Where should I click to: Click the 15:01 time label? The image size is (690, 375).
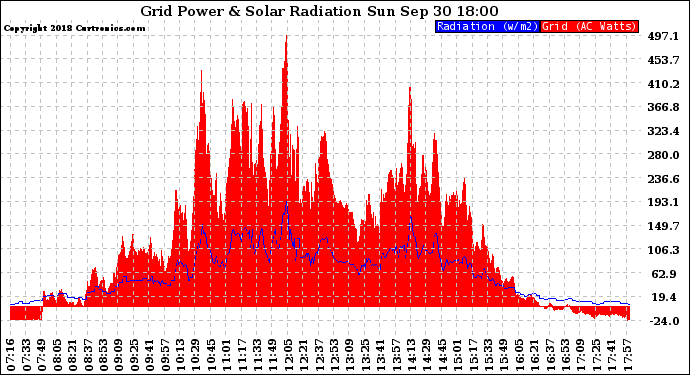coord(457,355)
